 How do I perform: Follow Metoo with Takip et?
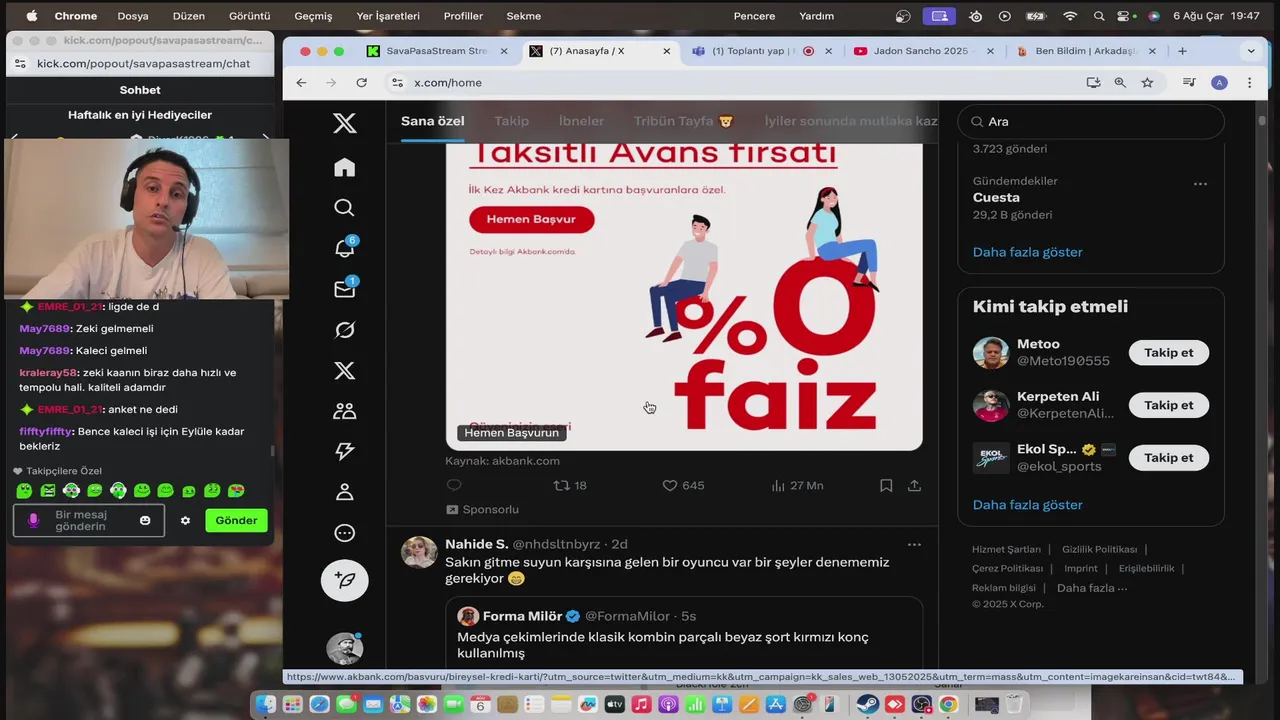coord(1168,352)
